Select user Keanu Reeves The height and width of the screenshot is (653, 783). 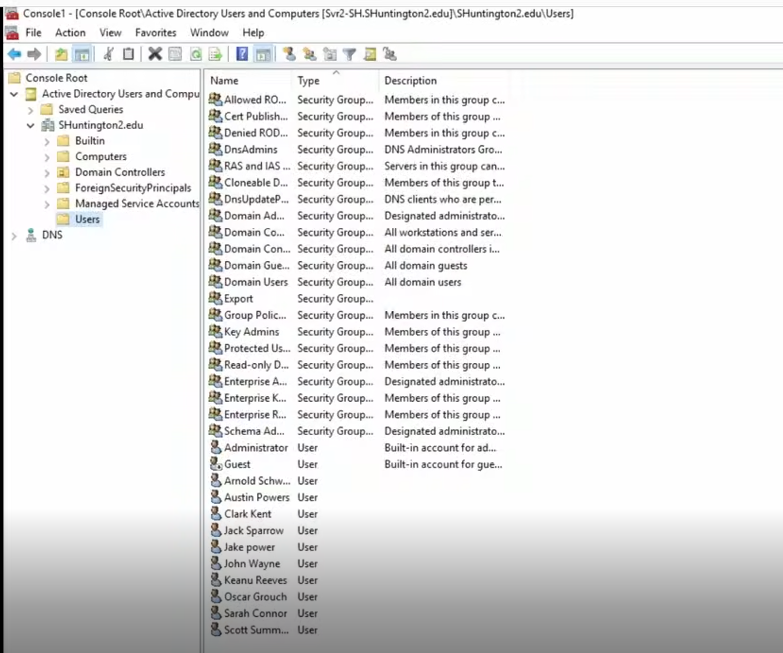(255, 580)
